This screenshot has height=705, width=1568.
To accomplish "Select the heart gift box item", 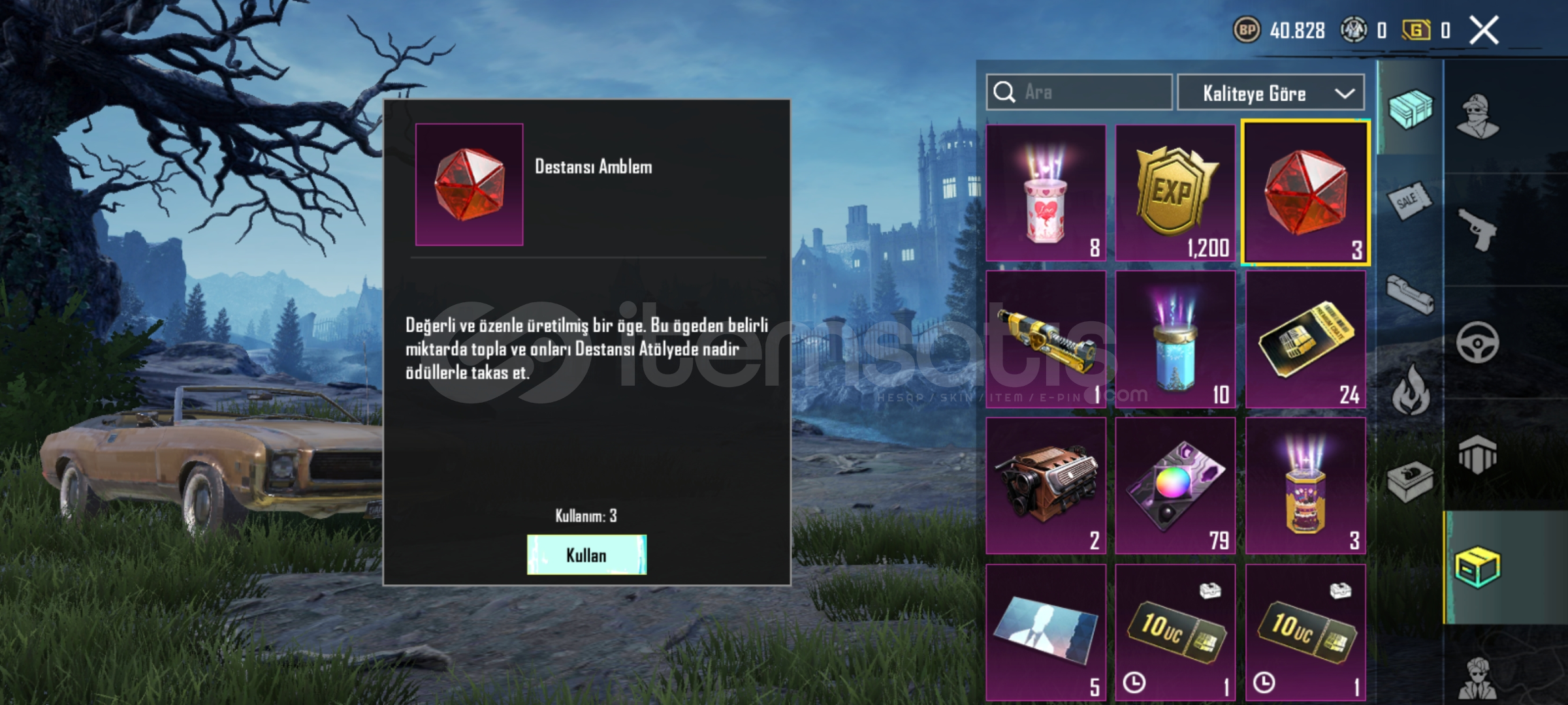I will tap(1046, 193).
